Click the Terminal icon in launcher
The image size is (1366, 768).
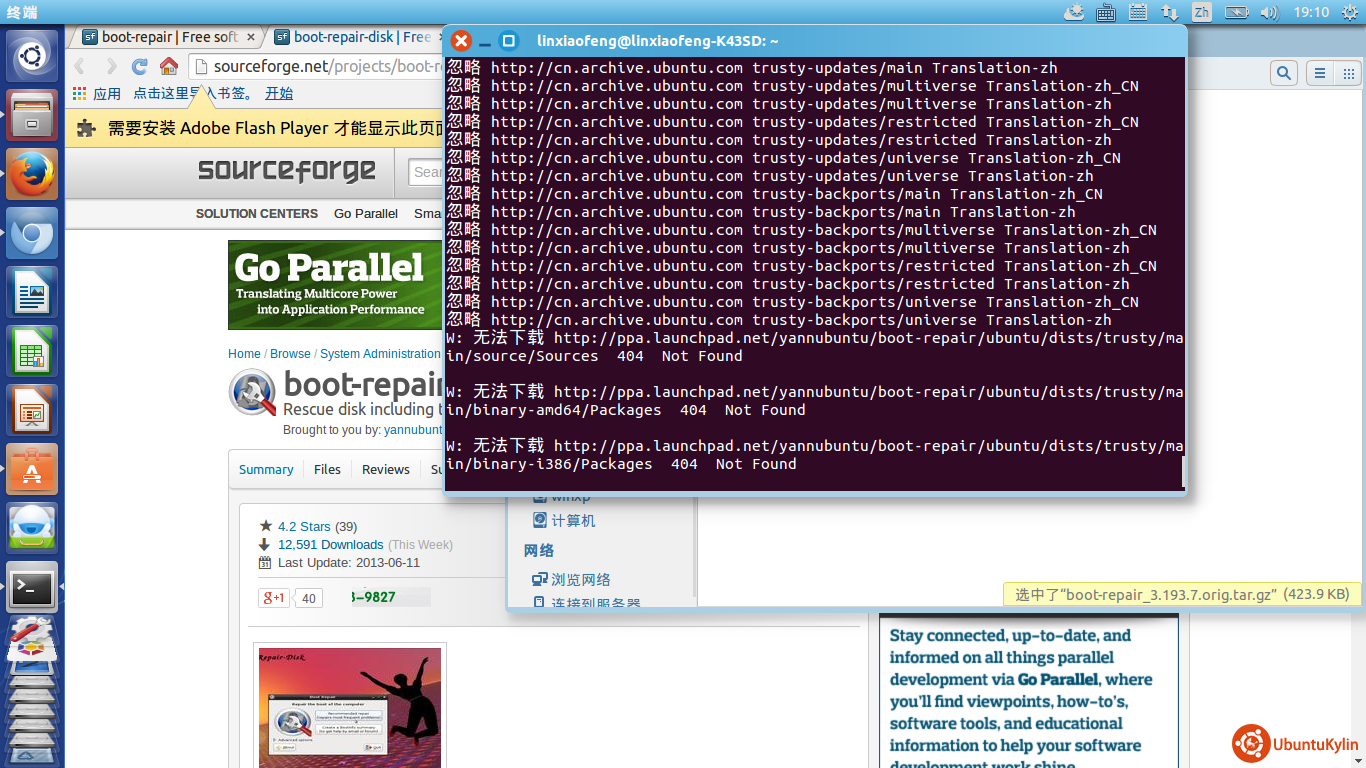pyautogui.click(x=32, y=588)
